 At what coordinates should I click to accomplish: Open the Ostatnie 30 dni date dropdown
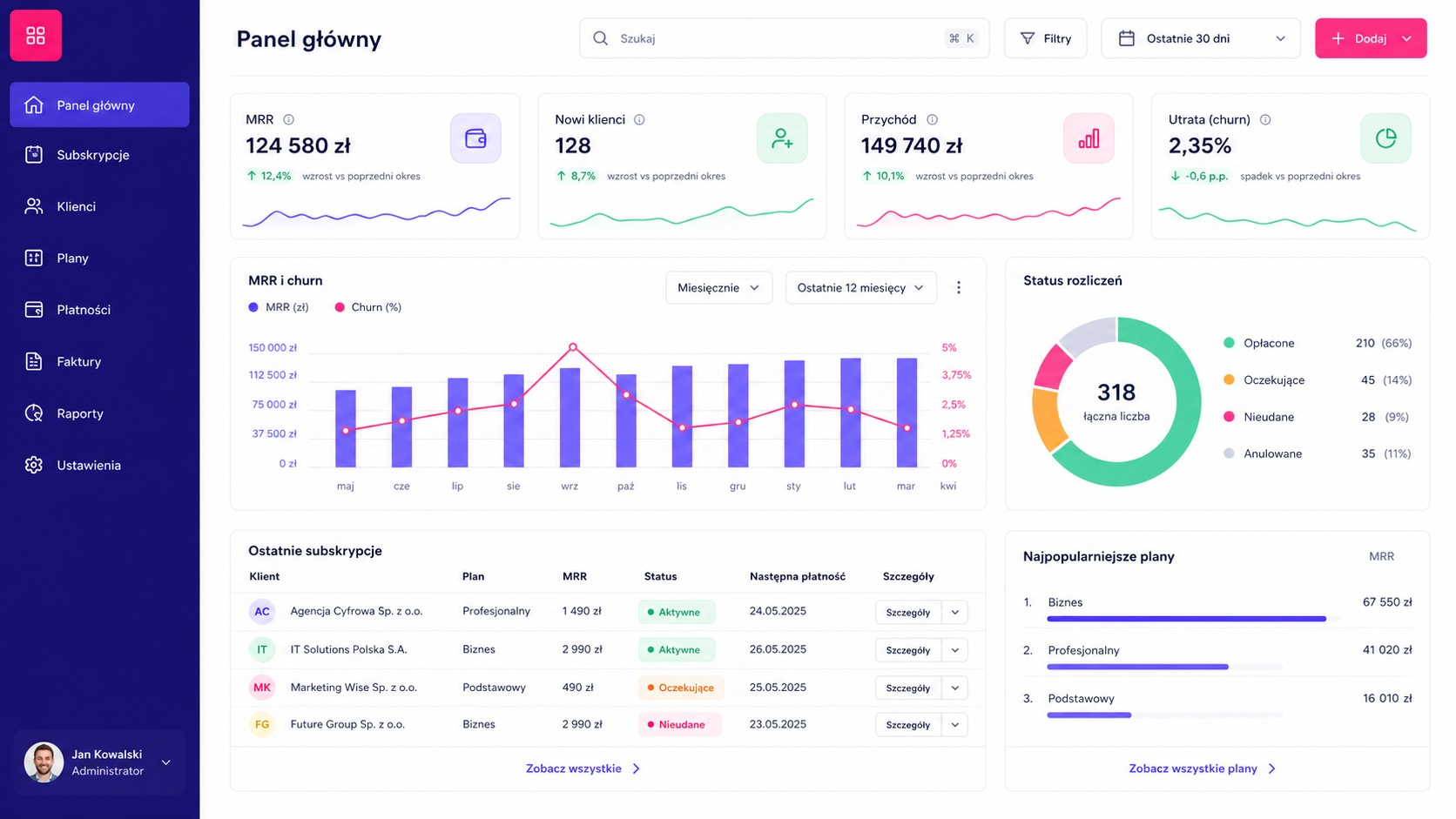click(x=1201, y=38)
